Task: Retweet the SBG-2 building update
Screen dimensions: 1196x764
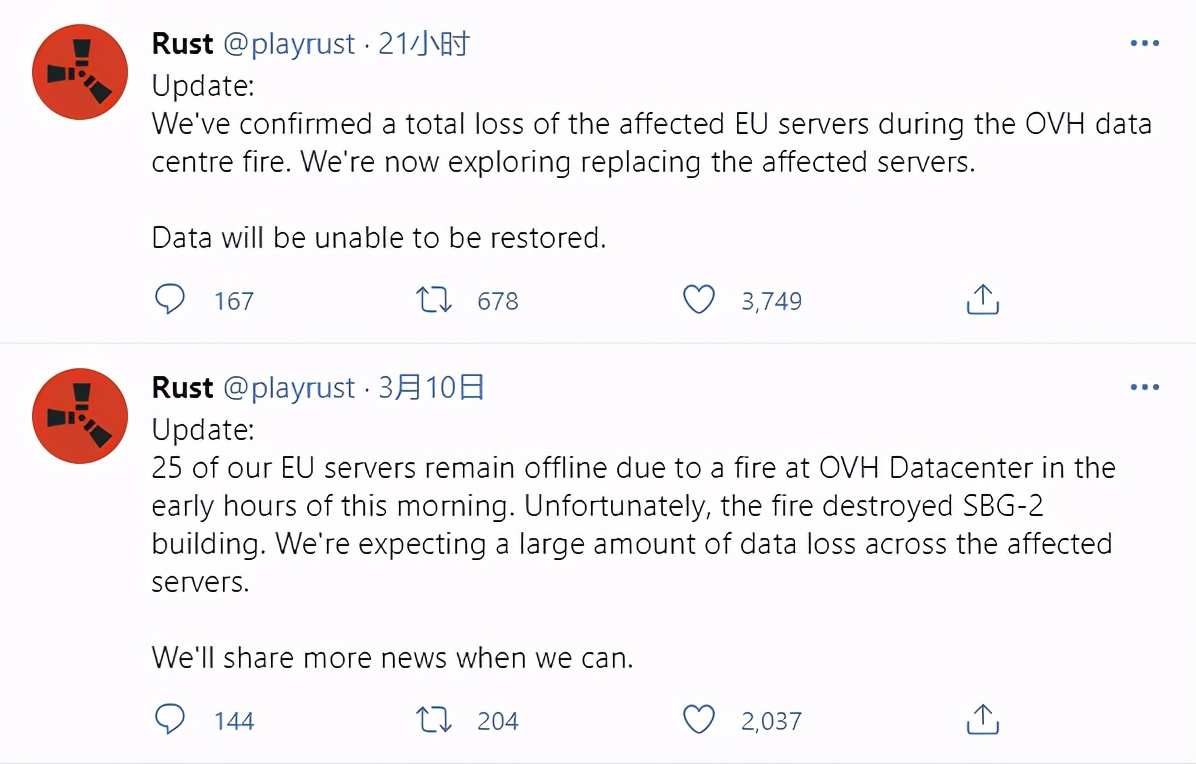Action: [x=433, y=719]
